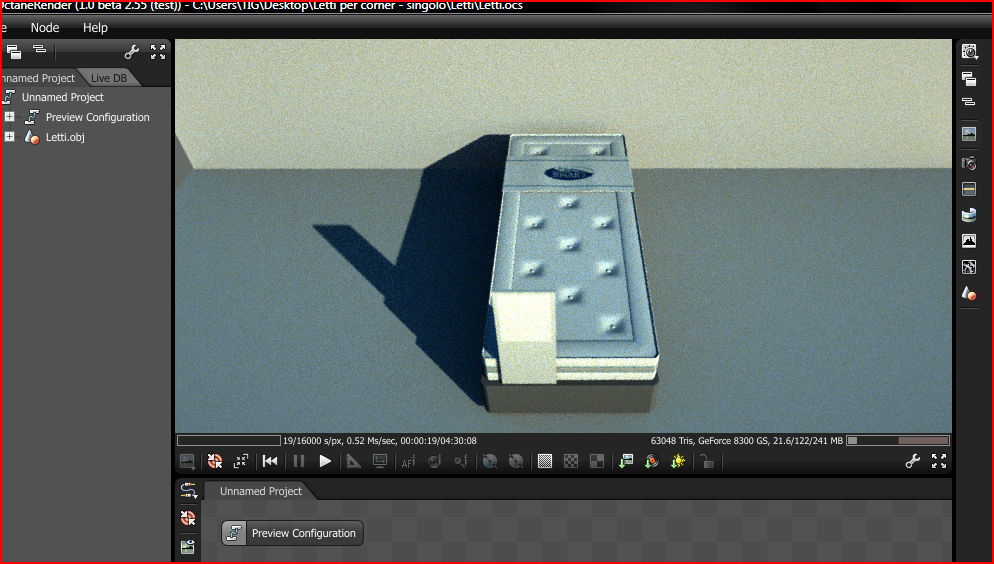The width and height of the screenshot is (994, 564).
Task: Maximize the render viewport with the expand arrows
Action: [939, 461]
